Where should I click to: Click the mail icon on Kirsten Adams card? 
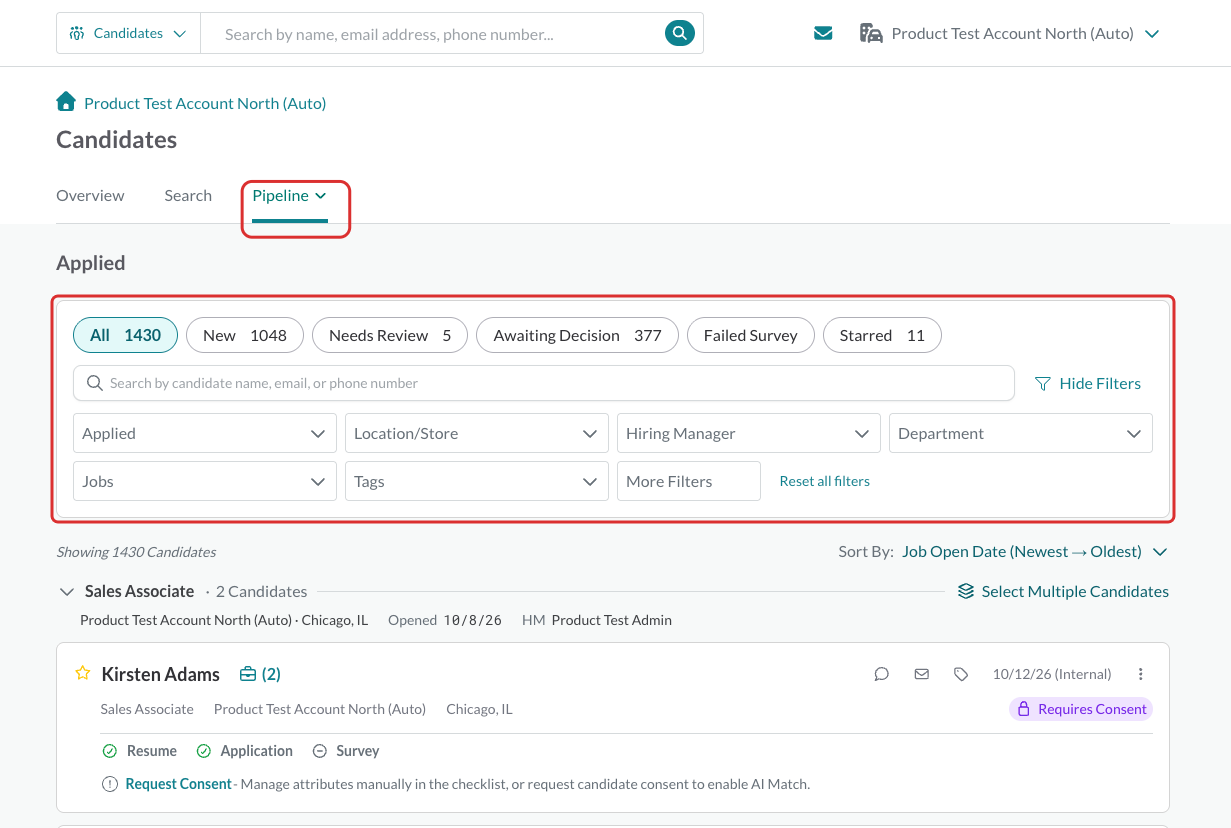922,674
